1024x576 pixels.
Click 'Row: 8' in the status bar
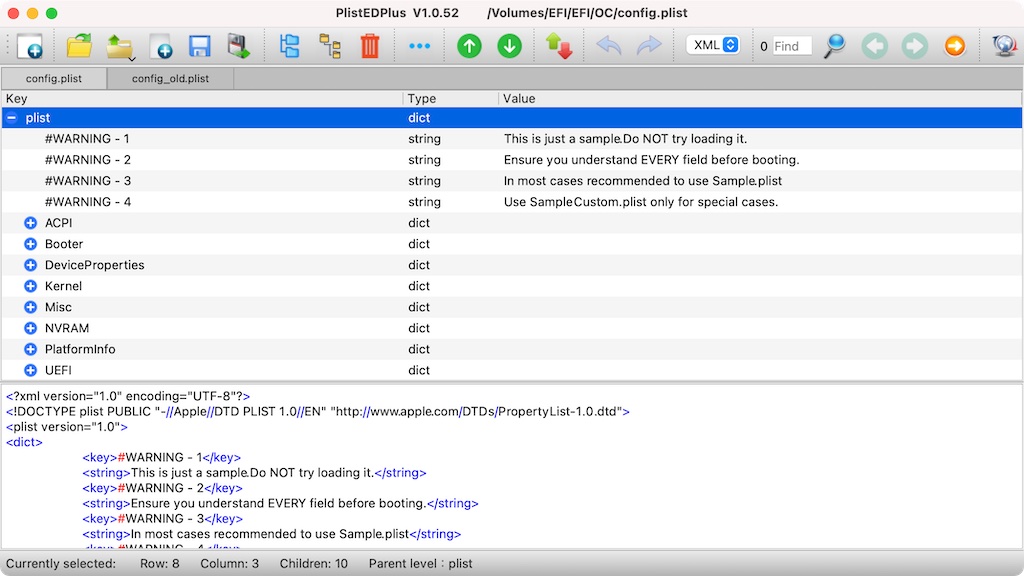click(159, 564)
